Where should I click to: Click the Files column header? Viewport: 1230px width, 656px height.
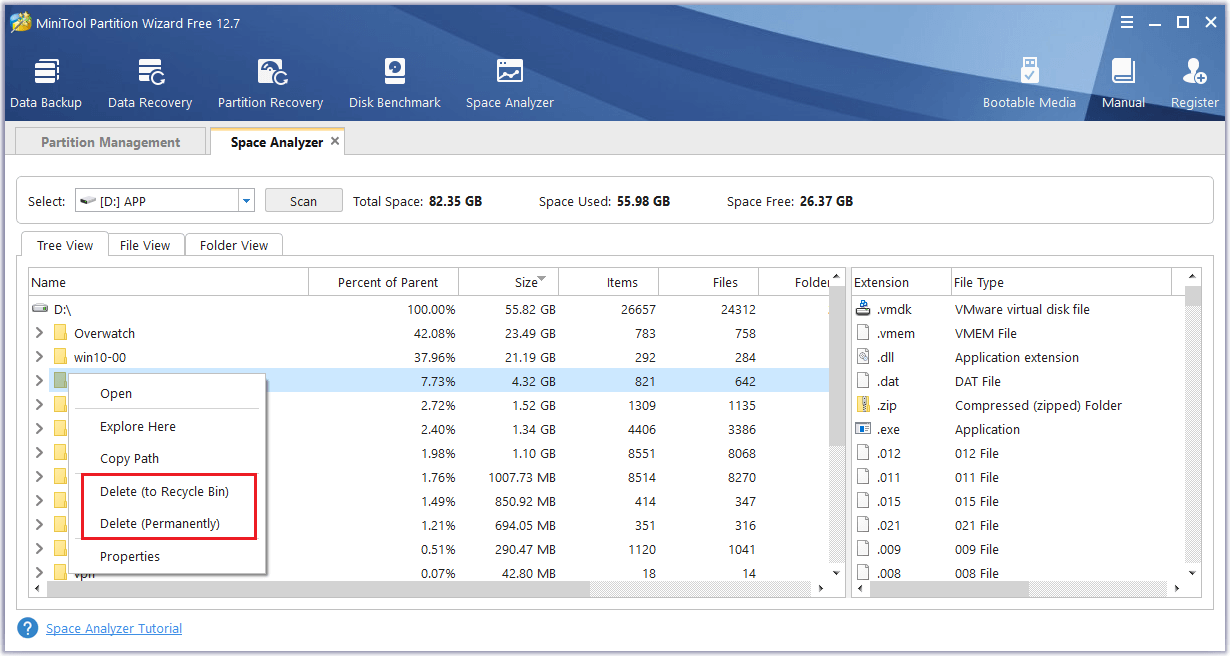[x=708, y=282]
